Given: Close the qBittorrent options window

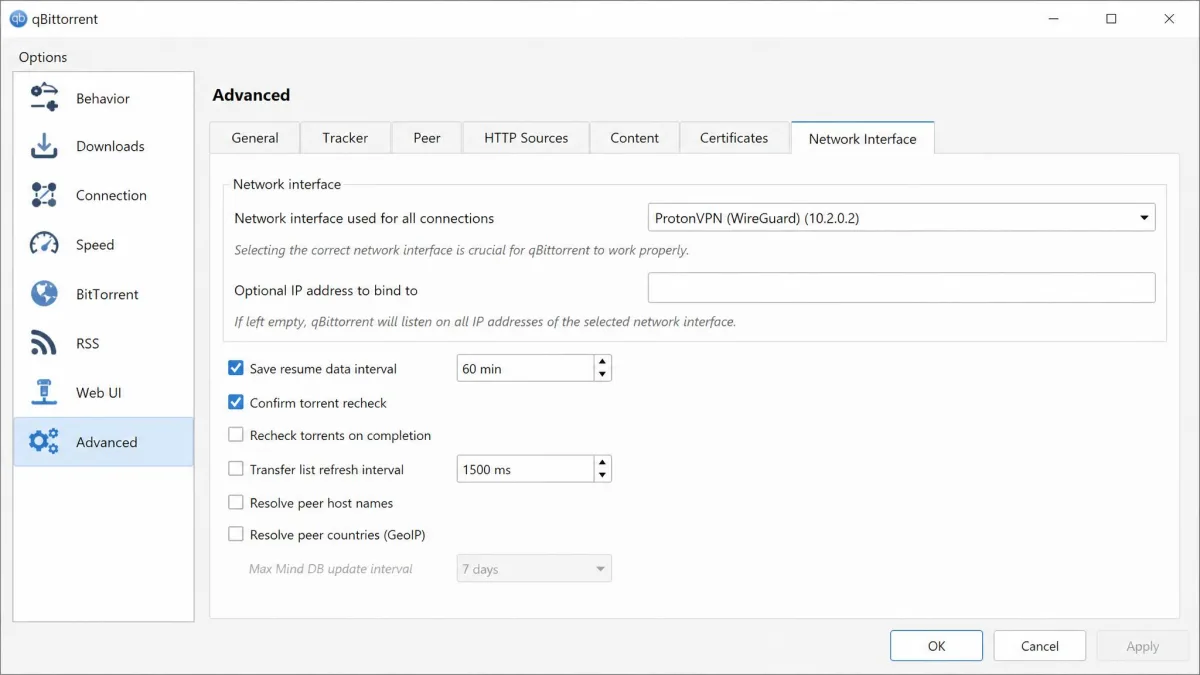Looking at the screenshot, I should [x=1169, y=19].
